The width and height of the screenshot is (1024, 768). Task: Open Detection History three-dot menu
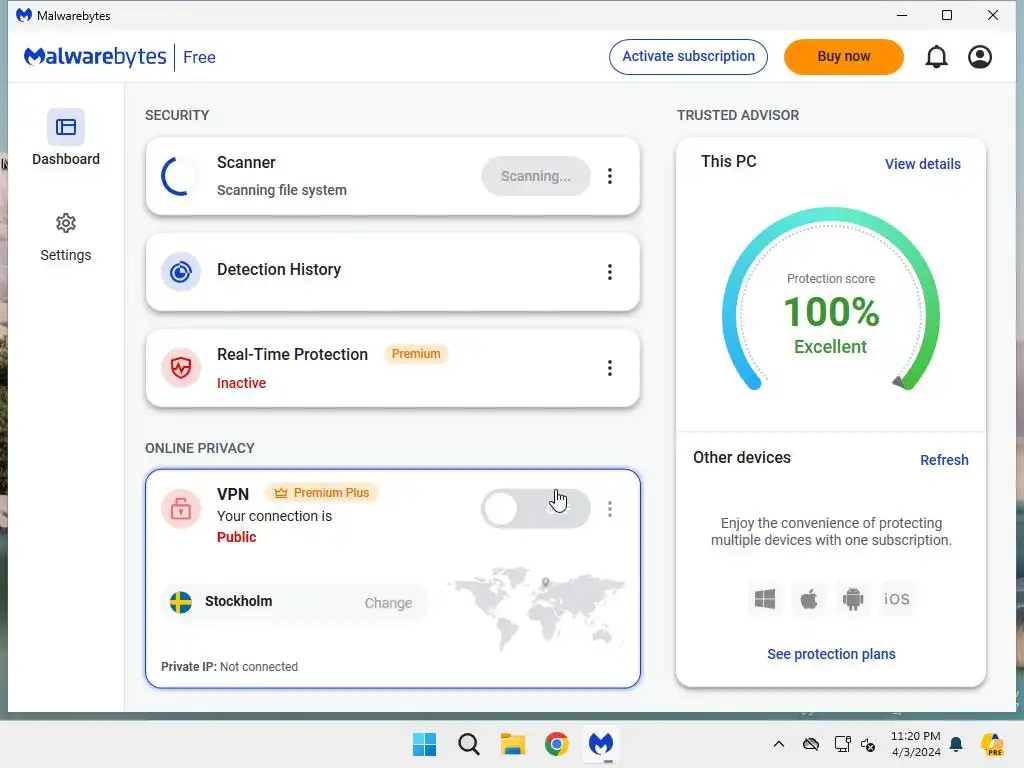(x=609, y=272)
